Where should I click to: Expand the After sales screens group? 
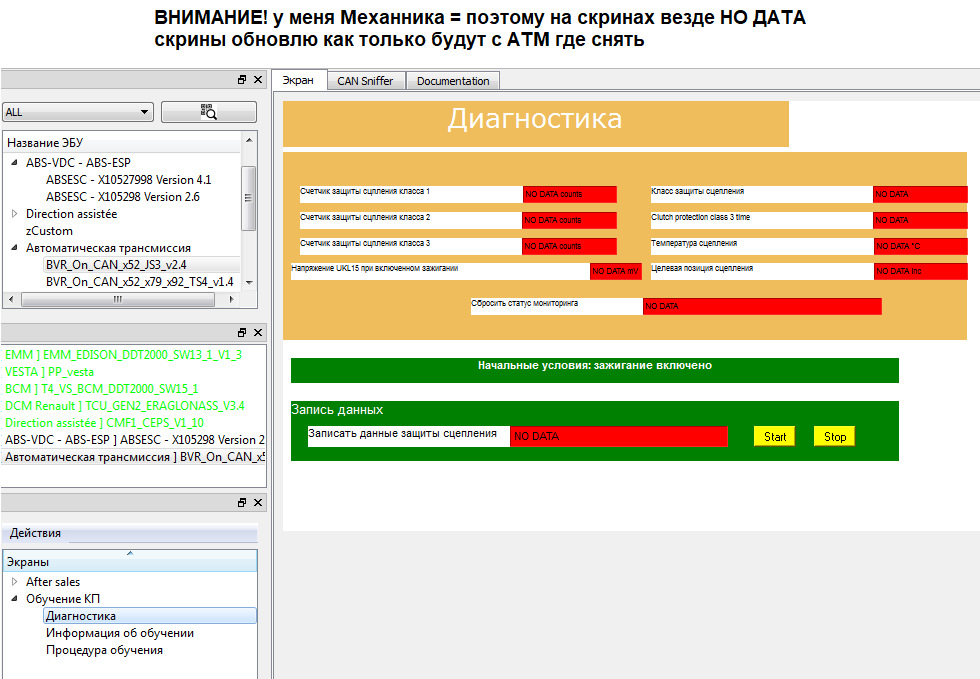tap(15, 582)
